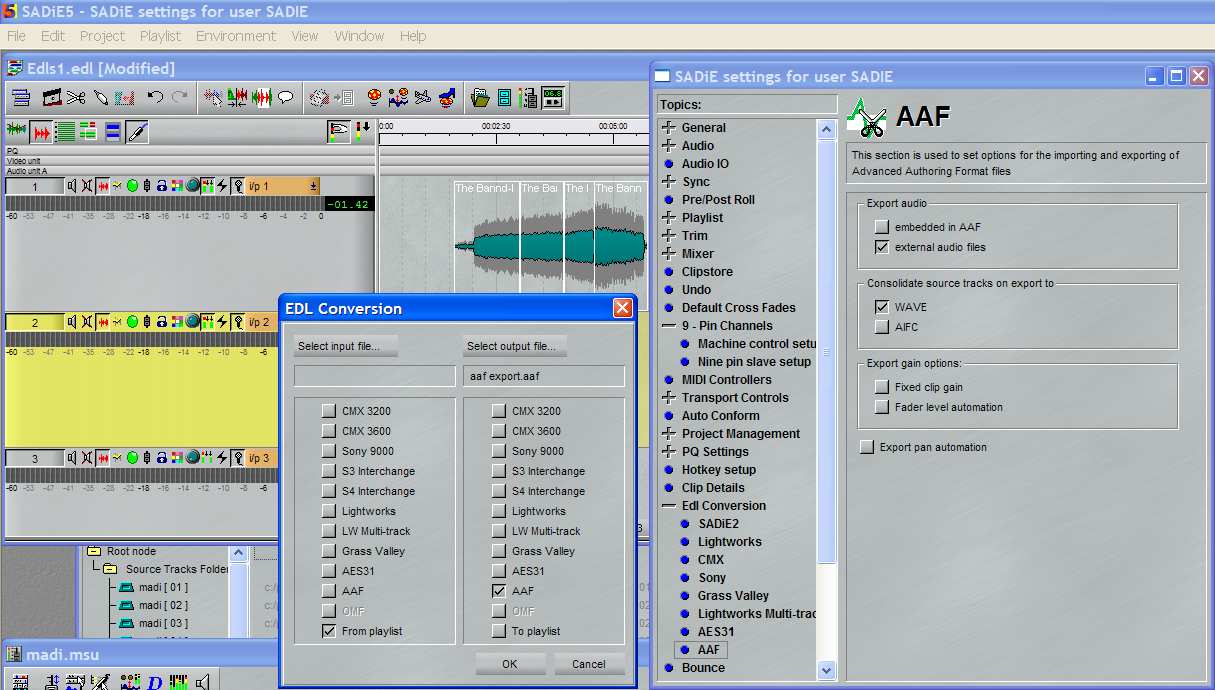Click the blue D icon in madi.msu toolbar

[155, 682]
